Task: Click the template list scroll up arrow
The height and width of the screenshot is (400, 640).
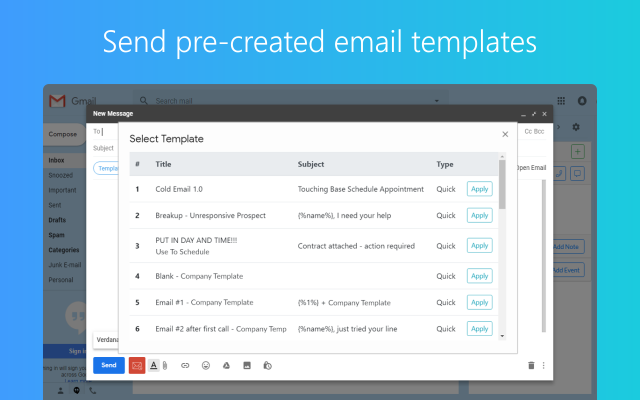Action: click(502, 156)
